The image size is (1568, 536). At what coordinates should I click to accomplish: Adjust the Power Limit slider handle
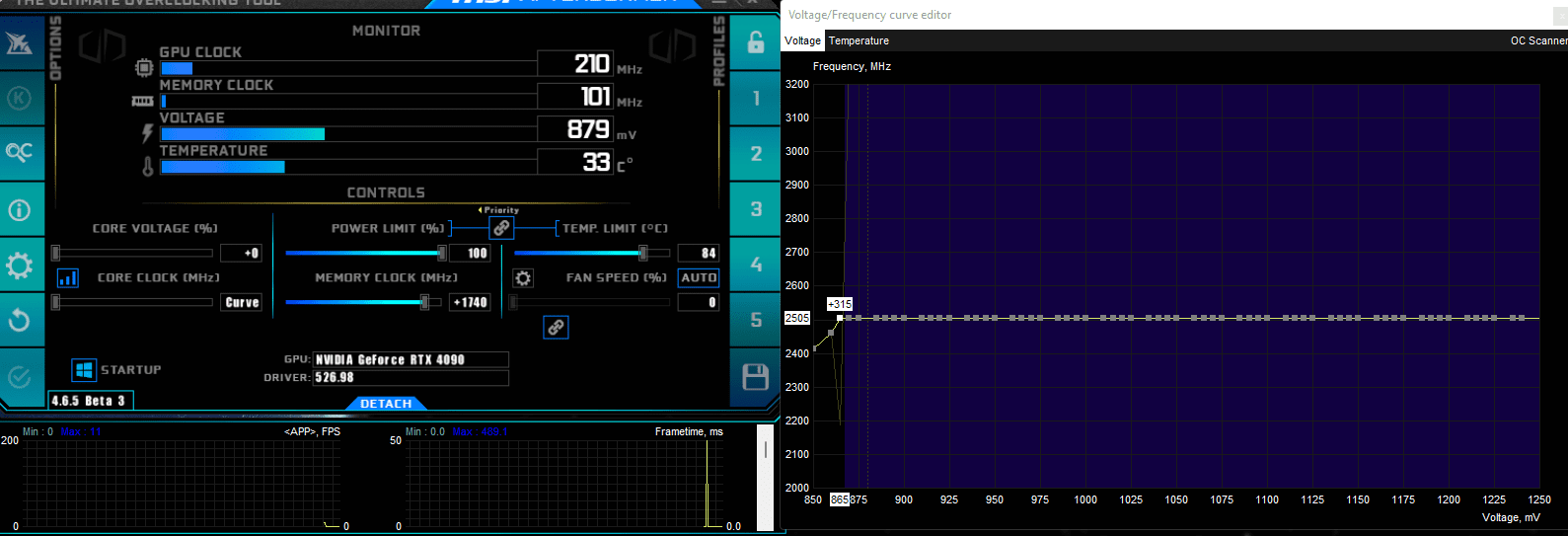point(442,254)
